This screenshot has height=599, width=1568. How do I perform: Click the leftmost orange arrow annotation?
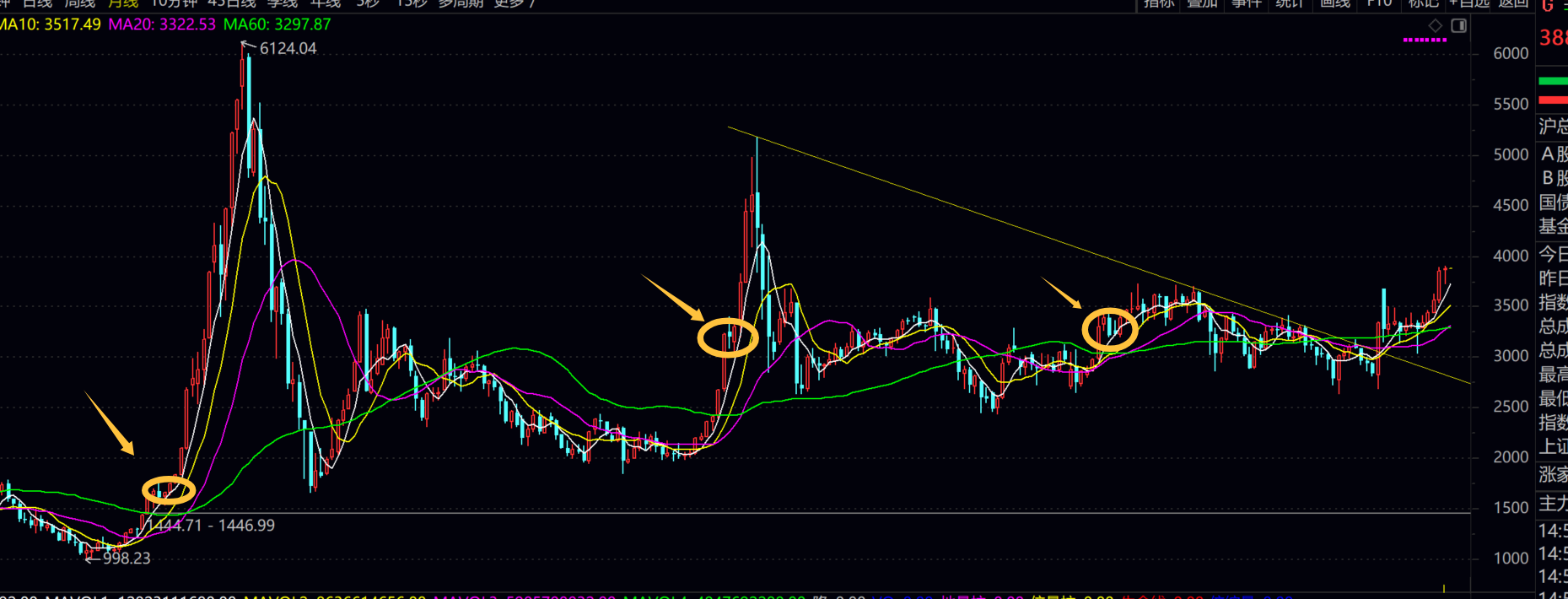pos(110,424)
